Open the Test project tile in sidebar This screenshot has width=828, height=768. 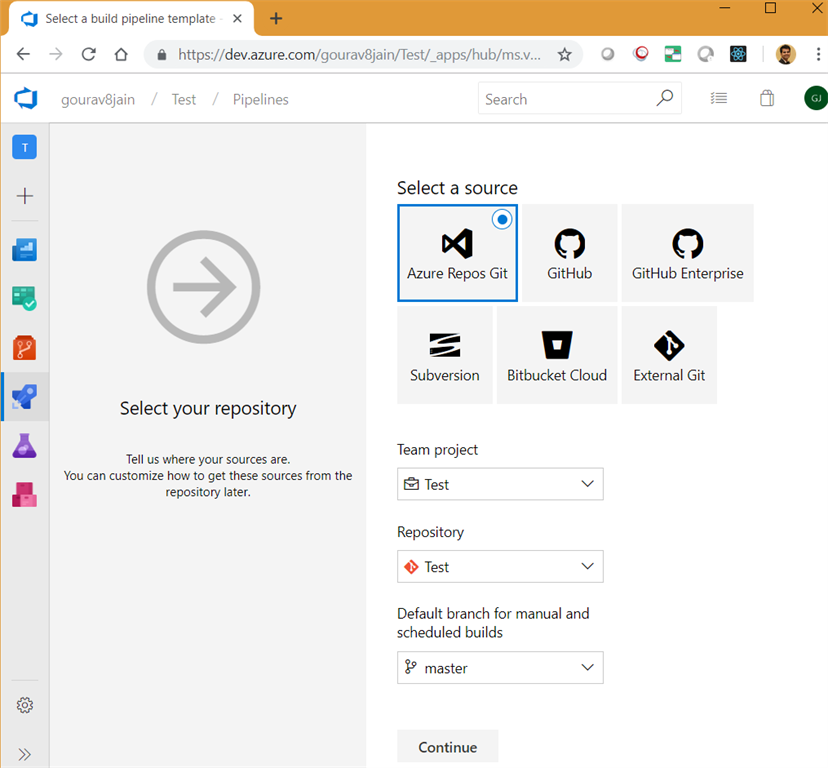click(x=24, y=147)
